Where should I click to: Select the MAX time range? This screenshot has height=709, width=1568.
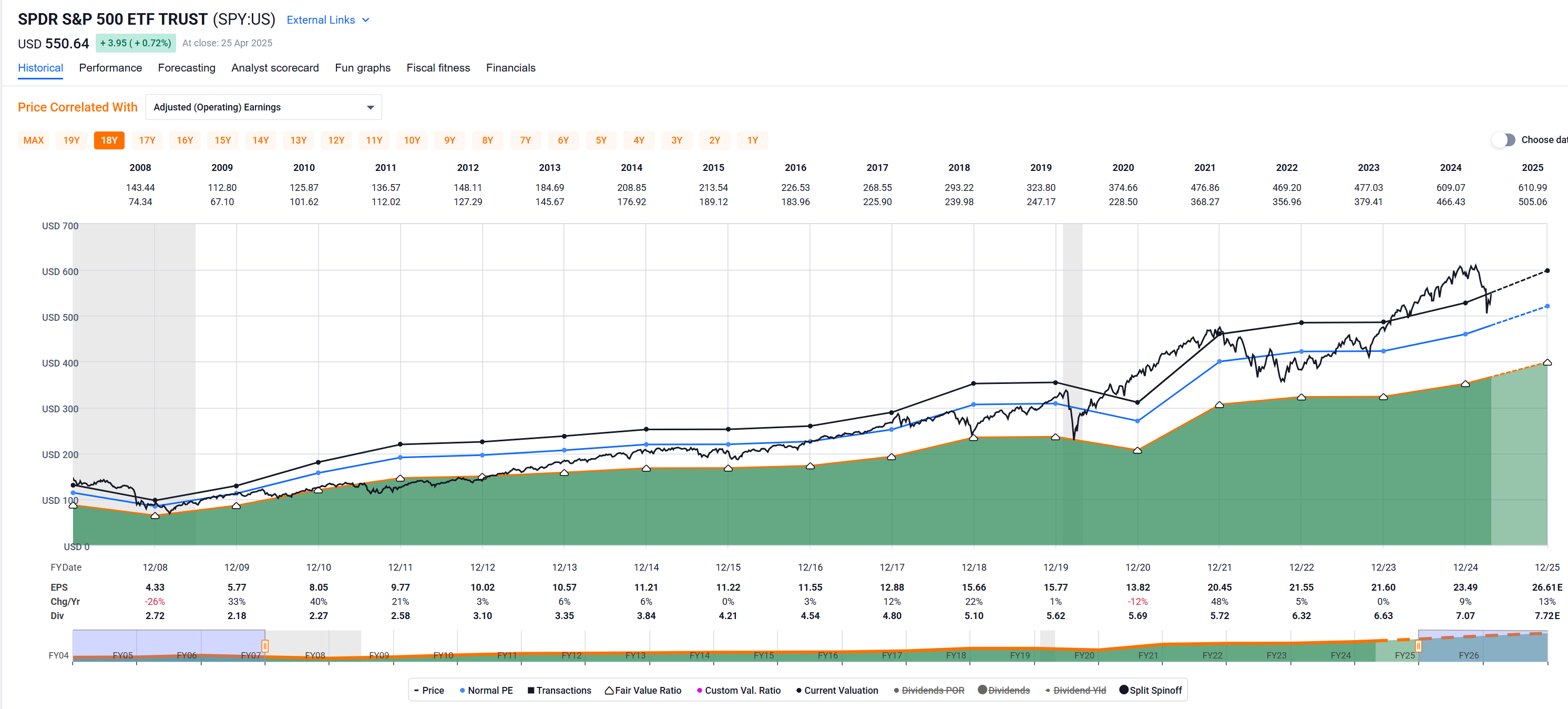coord(34,140)
